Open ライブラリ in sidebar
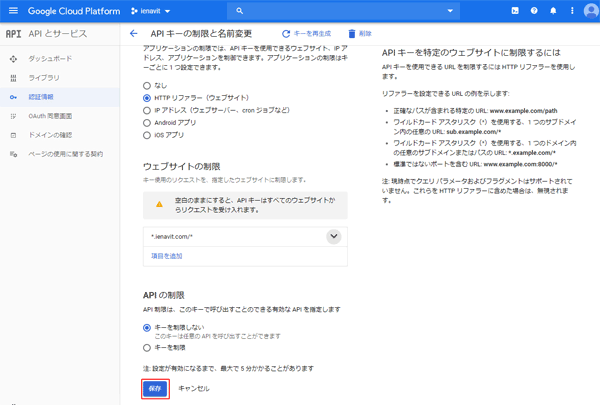Image resolution: width=600 pixels, height=405 pixels. [x=44, y=78]
